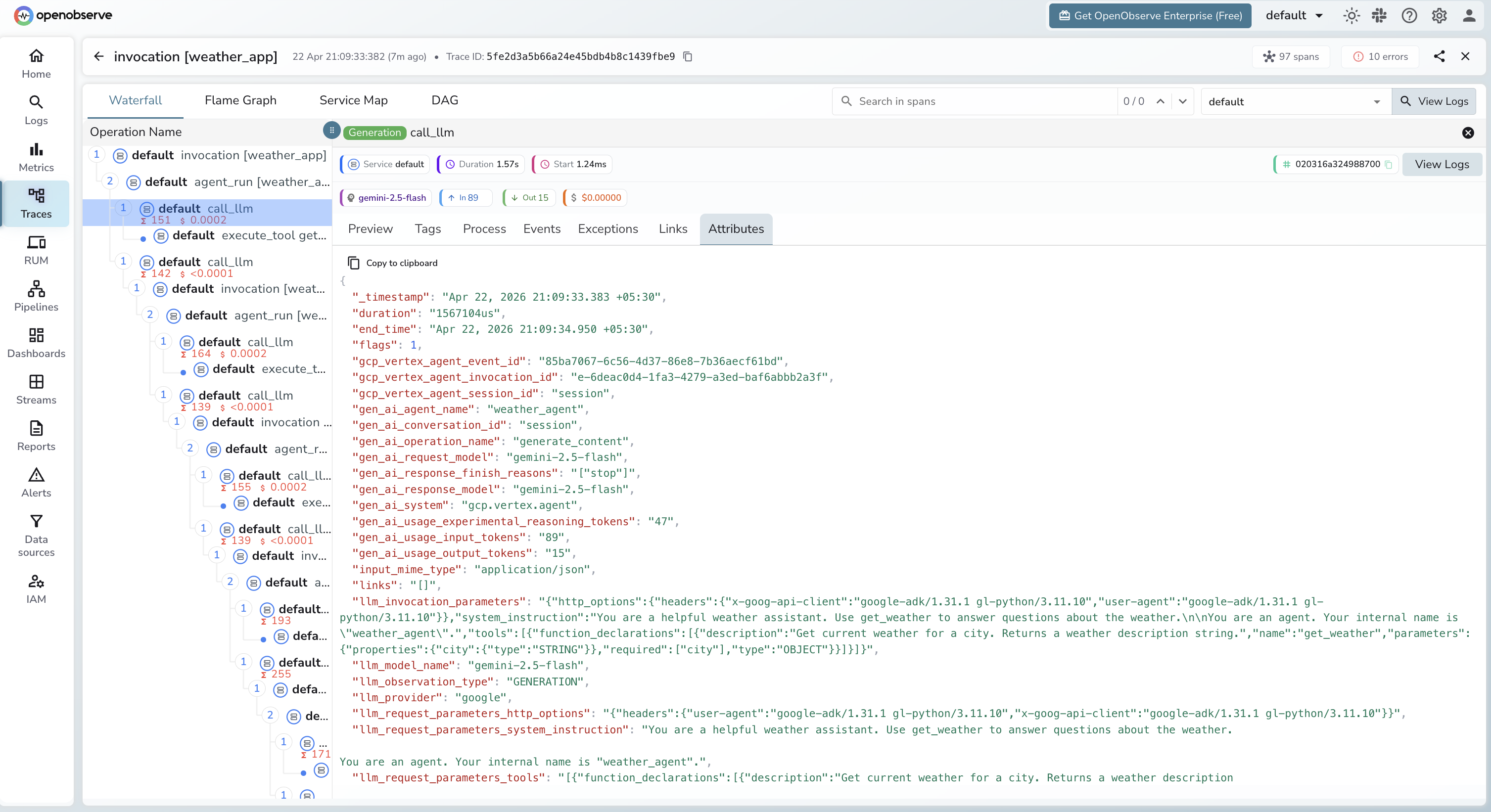Switch to the Exceptions tab
Image resolution: width=1491 pixels, height=812 pixels.
pyautogui.click(x=608, y=228)
